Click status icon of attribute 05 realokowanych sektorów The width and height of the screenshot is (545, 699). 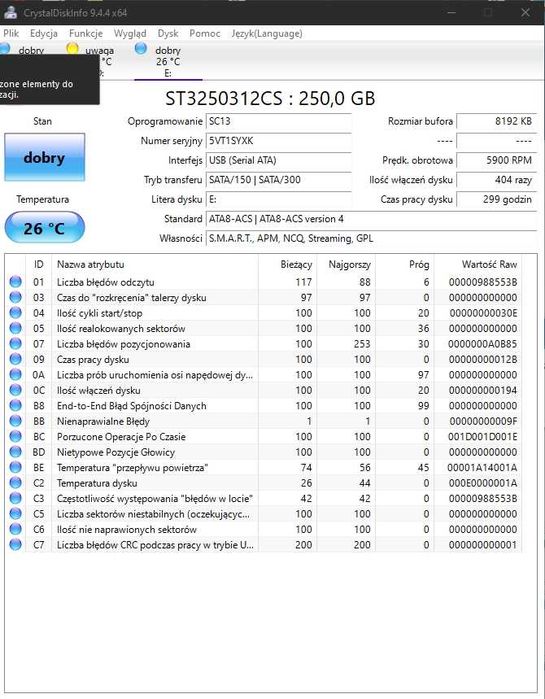16,328
